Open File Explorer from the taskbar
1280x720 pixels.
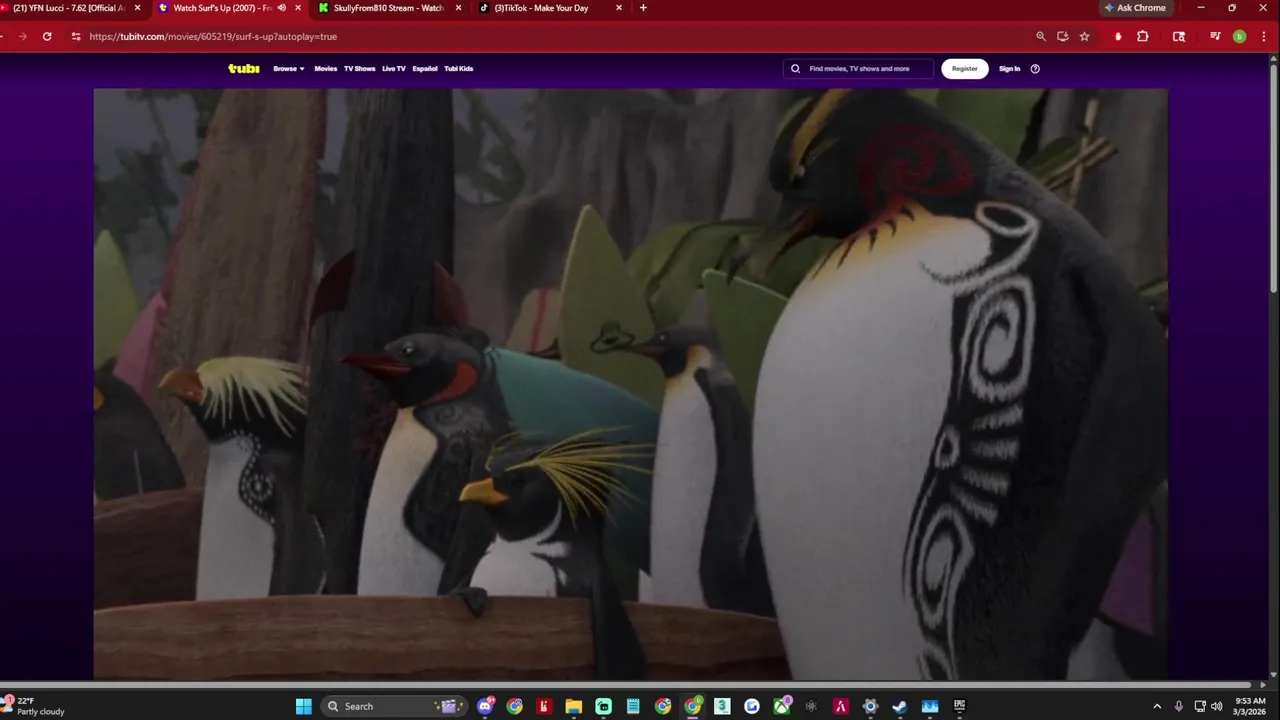tap(574, 706)
